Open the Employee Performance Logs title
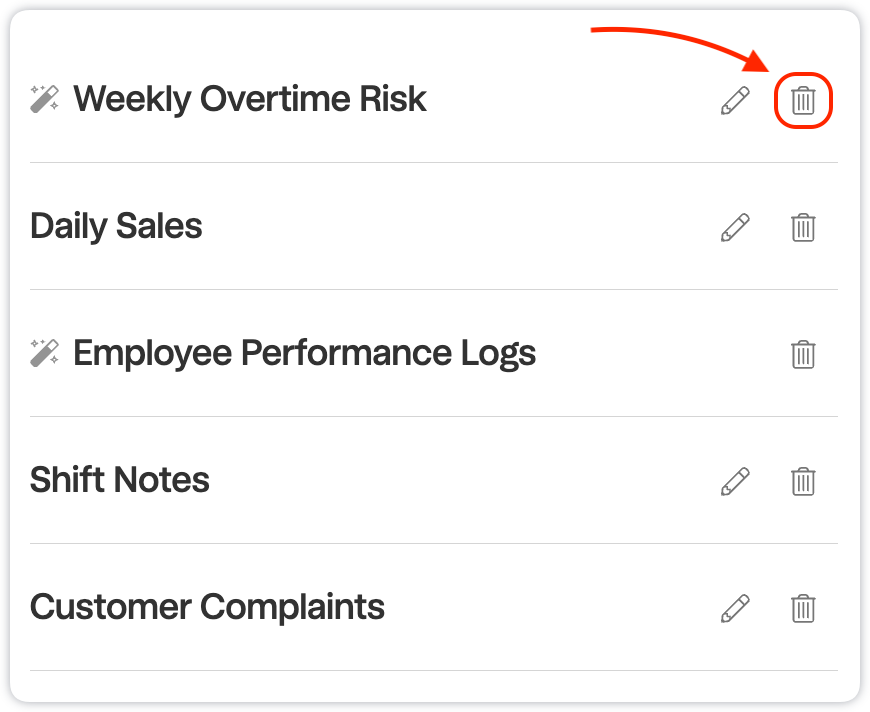The width and height of the screenshot is (870, 712). point(305,354)
